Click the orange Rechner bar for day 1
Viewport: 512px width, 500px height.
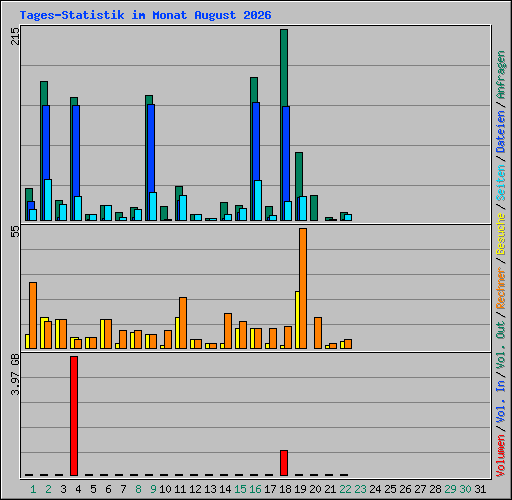[x=33, y=316]
